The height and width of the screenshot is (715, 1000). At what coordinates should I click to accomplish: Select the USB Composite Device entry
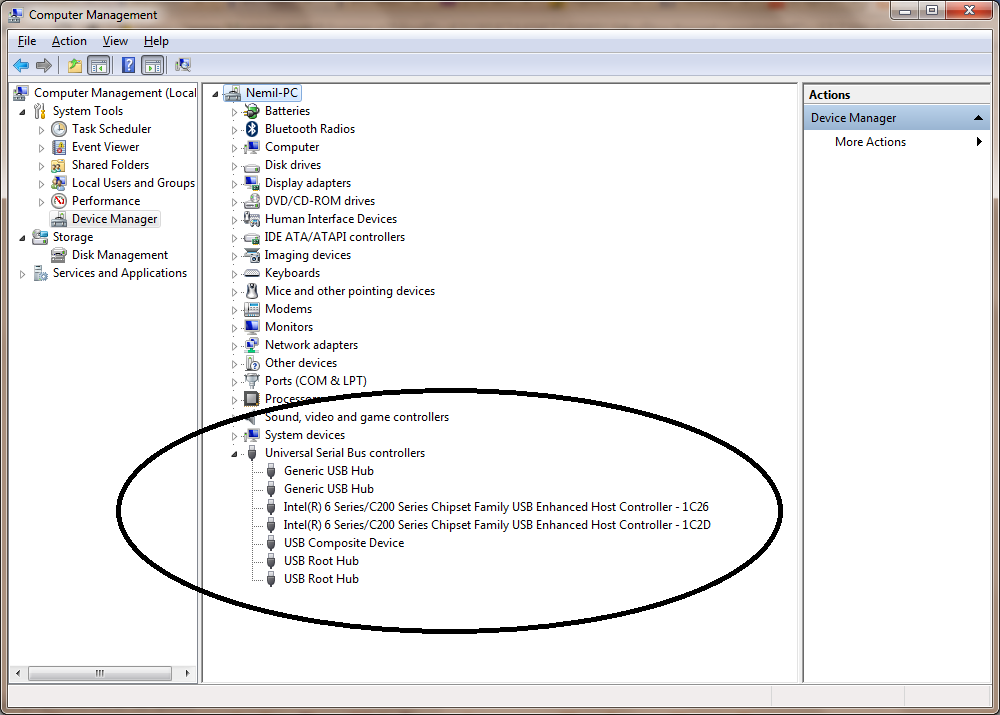coord(343,542)
